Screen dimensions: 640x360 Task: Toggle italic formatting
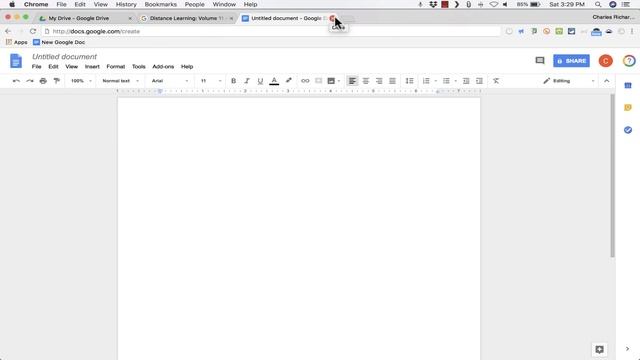click(247, 81)
